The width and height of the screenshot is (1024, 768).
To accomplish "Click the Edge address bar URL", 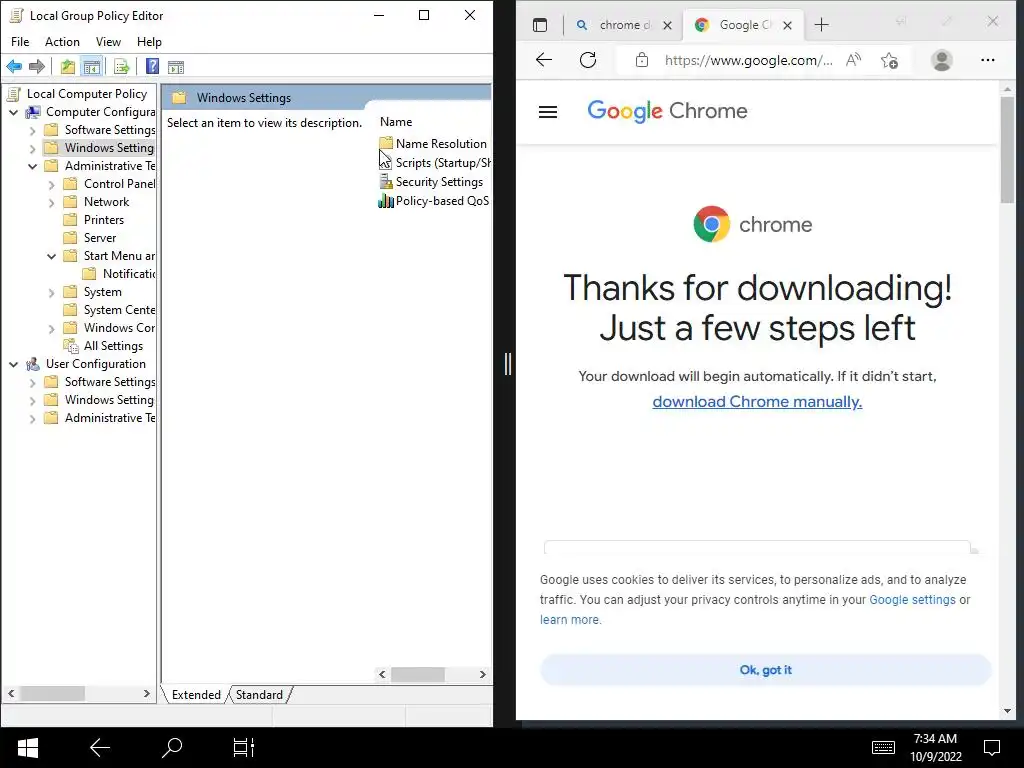I will point(748,60).
